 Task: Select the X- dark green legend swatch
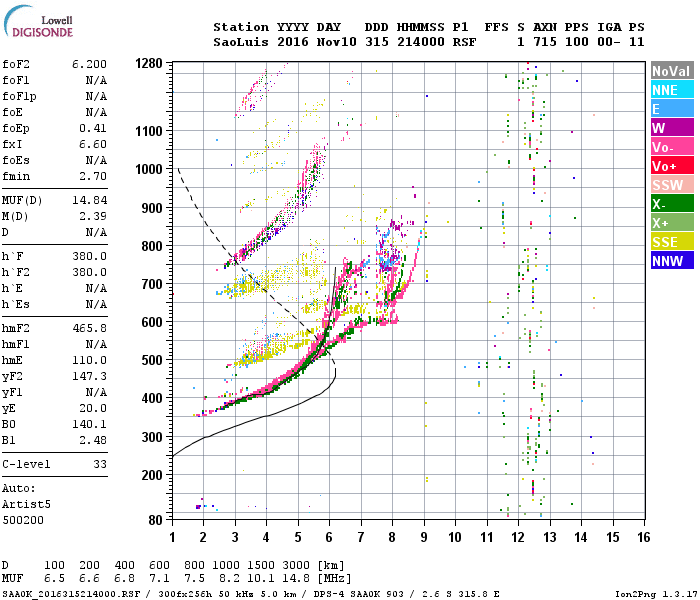[672, 204]
